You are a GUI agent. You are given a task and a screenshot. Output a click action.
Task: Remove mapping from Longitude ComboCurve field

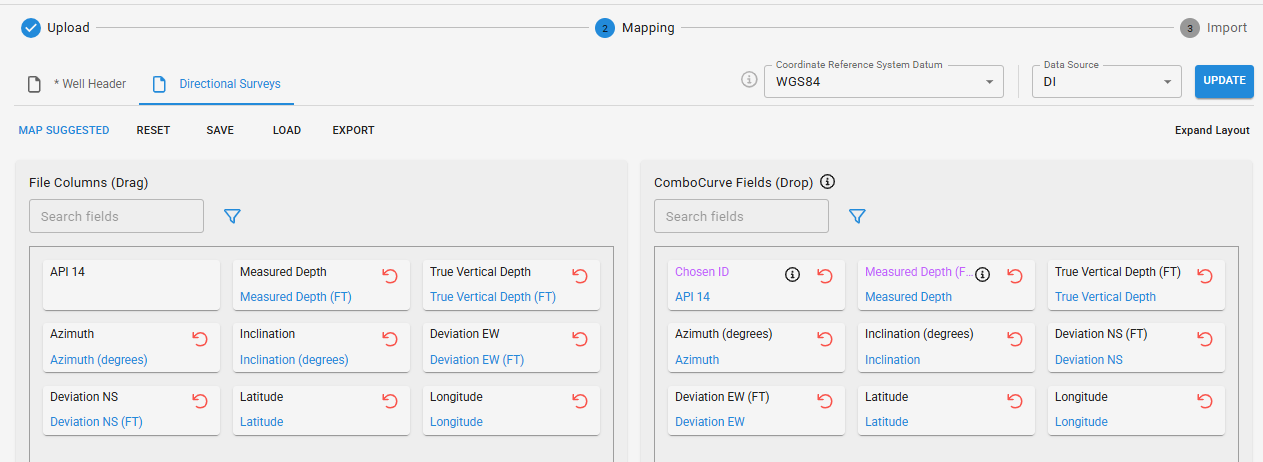tap(1205, 401)
